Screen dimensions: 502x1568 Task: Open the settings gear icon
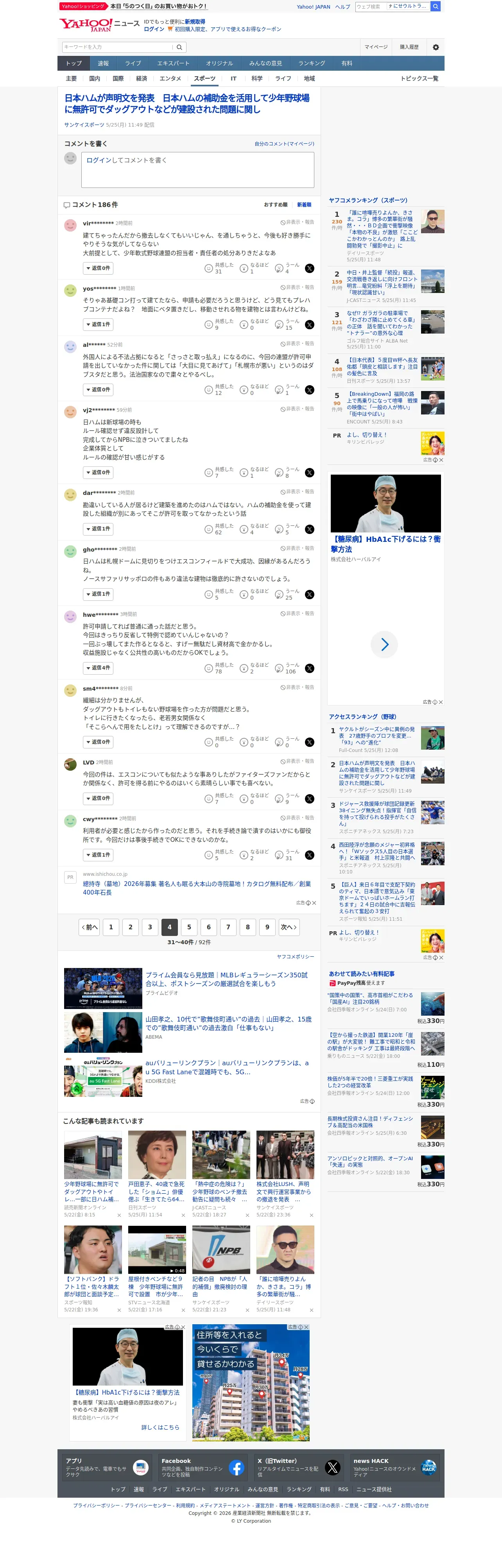click(x=436, y=47)
